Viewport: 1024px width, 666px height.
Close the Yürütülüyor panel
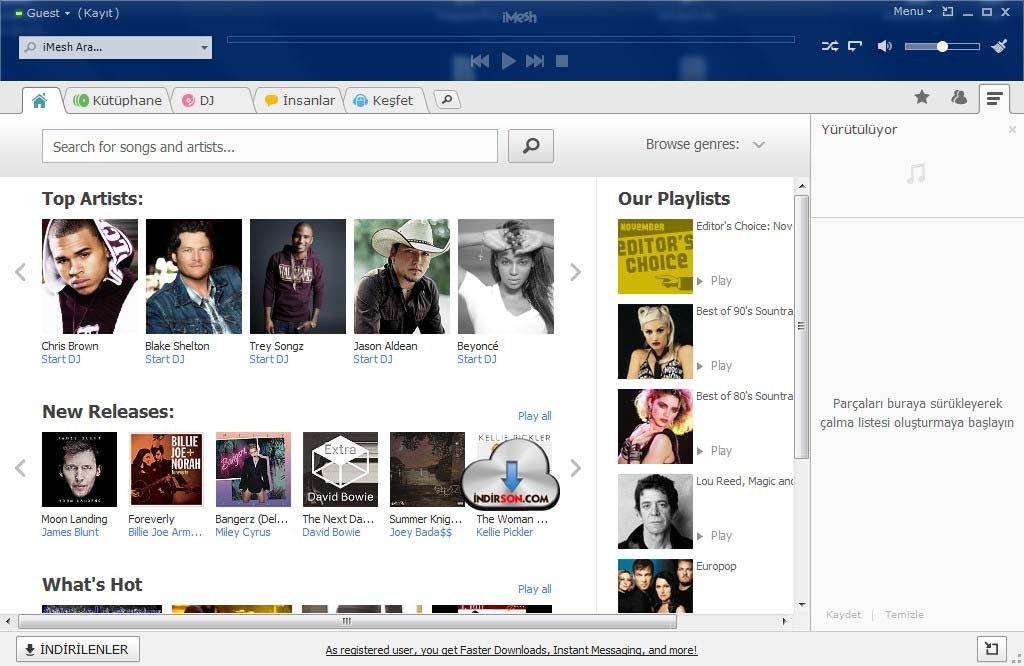tap(1012, 129)
